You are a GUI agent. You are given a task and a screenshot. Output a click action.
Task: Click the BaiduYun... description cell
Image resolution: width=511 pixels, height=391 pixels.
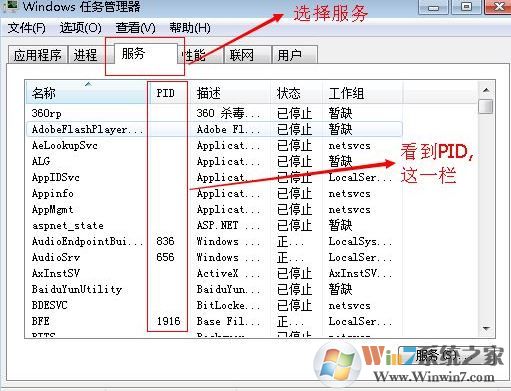tap(228, 289)
